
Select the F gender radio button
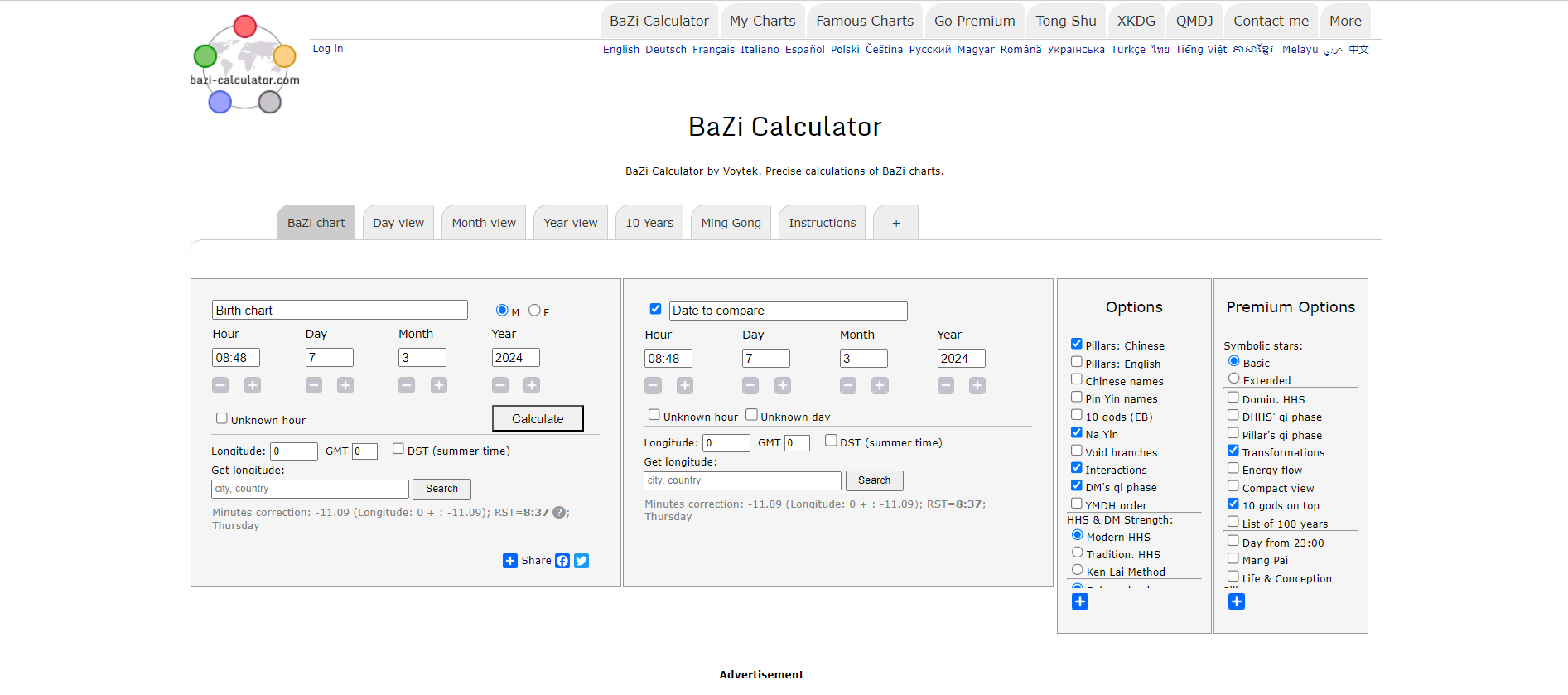(534, 310)
